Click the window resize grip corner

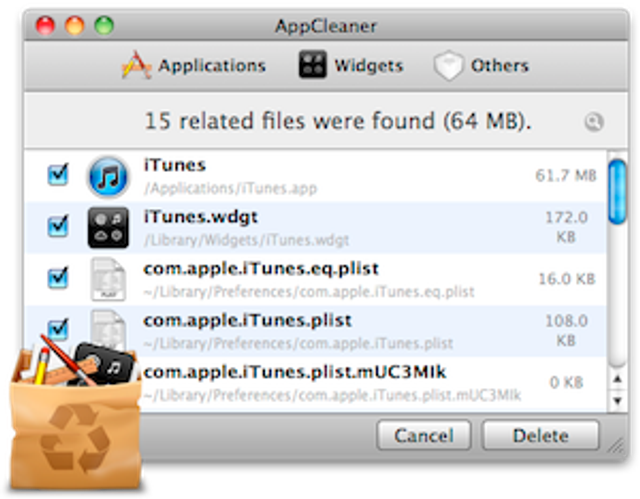point(616,446)
